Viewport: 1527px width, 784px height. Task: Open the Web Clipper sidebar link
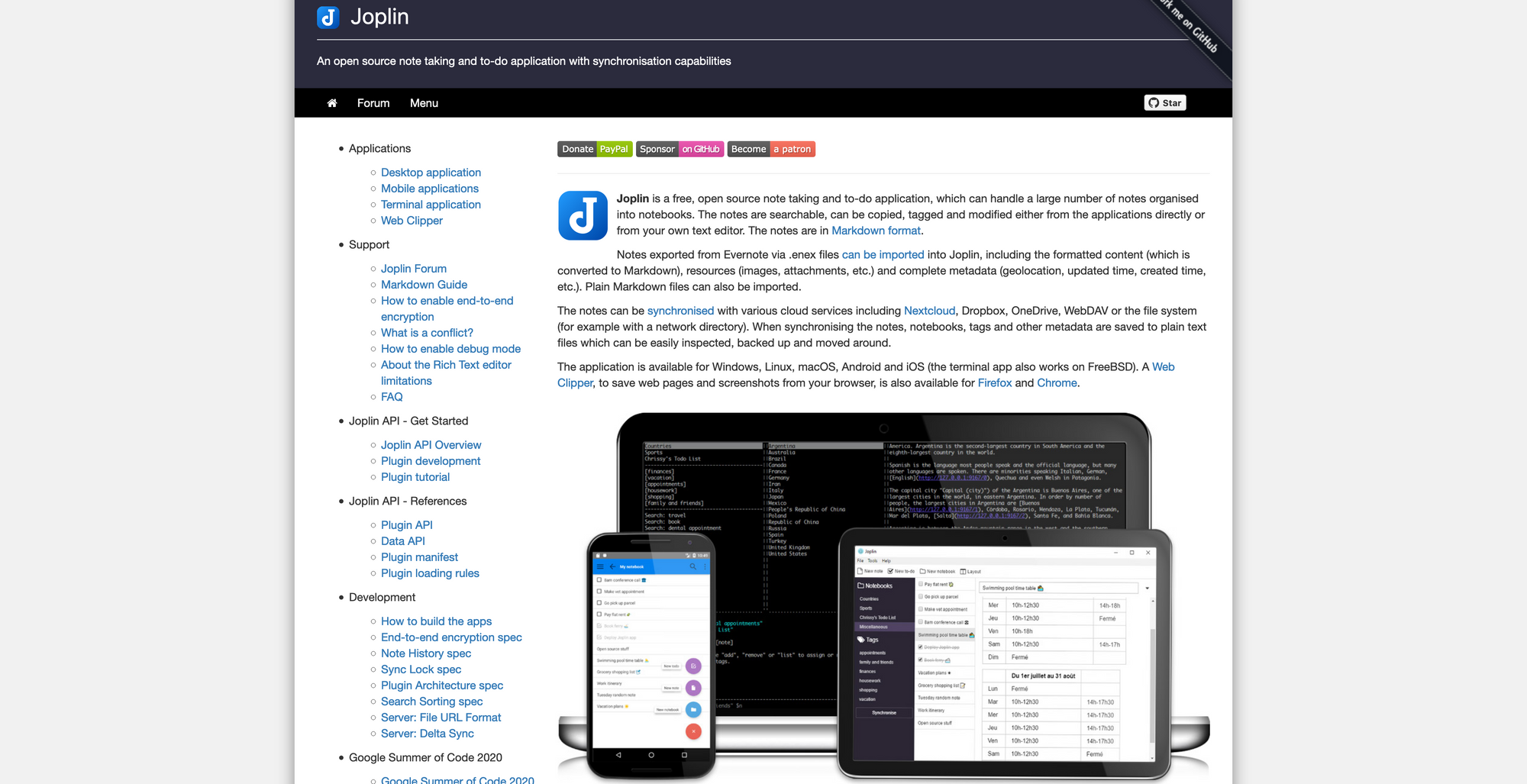coord(412,221)
